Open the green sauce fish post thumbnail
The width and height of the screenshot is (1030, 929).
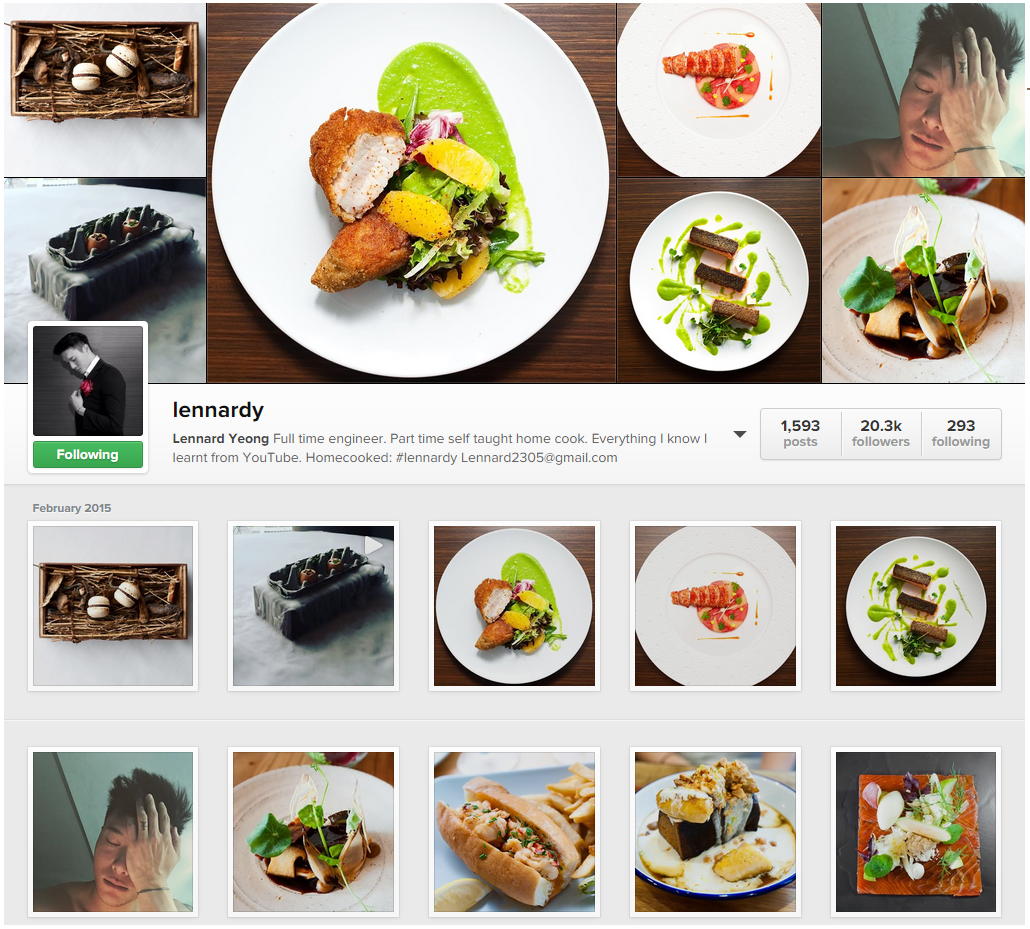click(916, 606)
